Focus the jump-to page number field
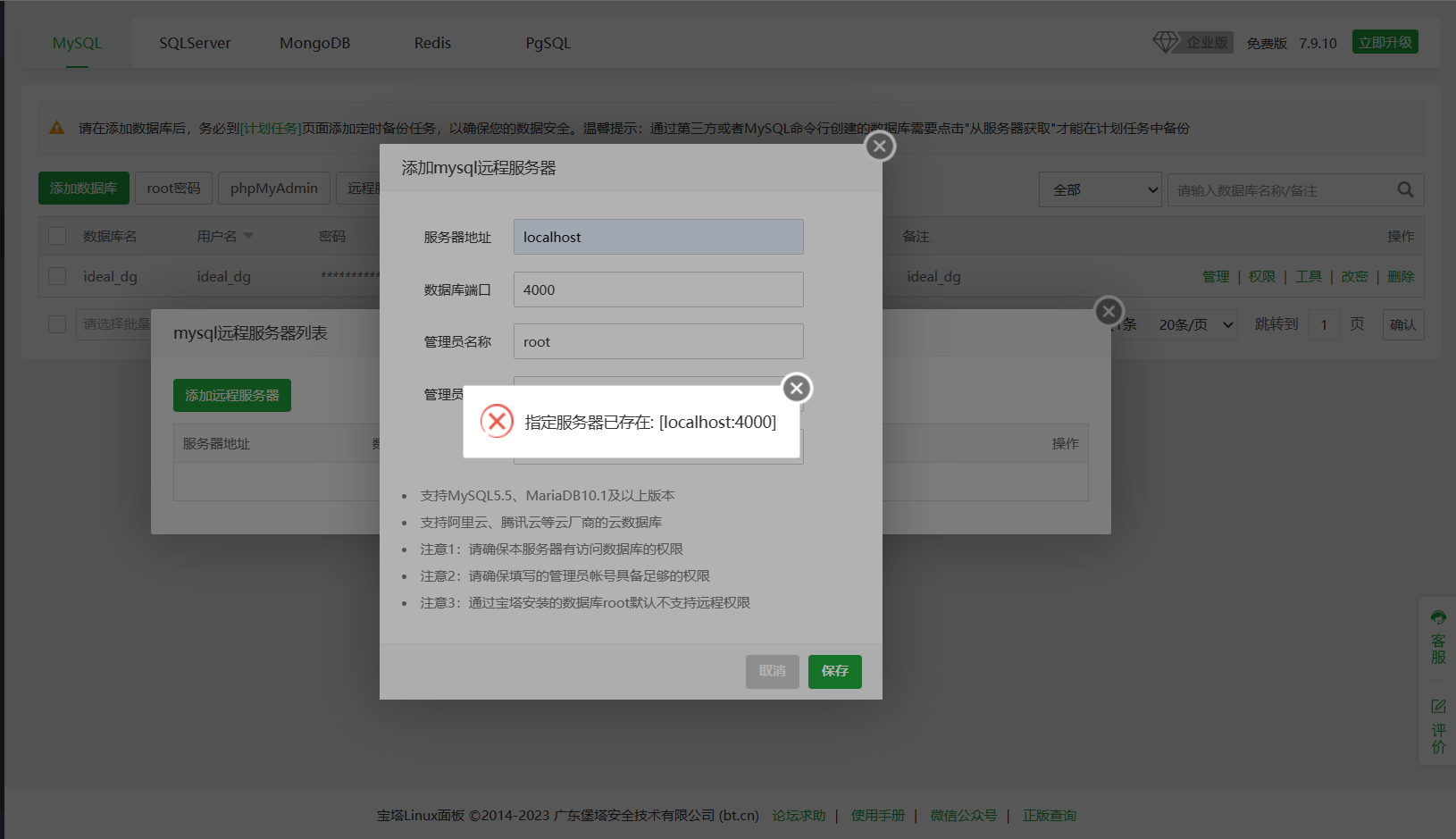This screenshot has height=839, width=1456. pyautogui.click(x=1324, y=324)
